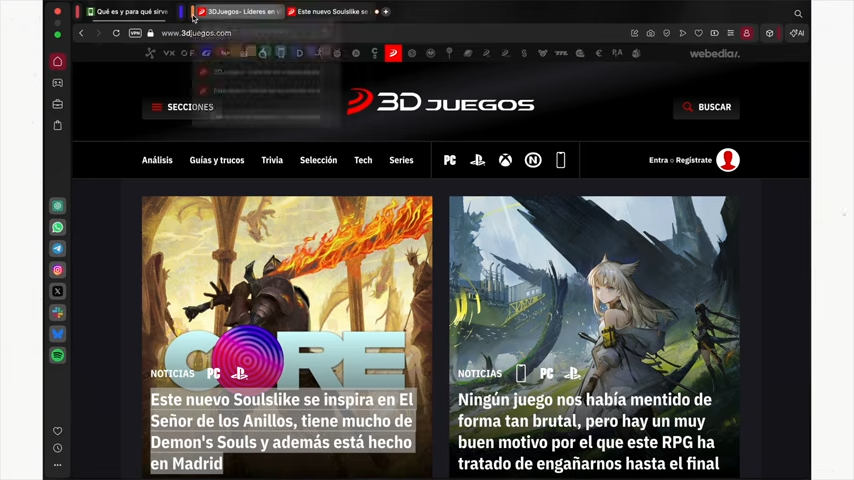Open the shopping bag icon in sidebar
The width and height of the screenshot is (854, 480).
pos(58,125)
